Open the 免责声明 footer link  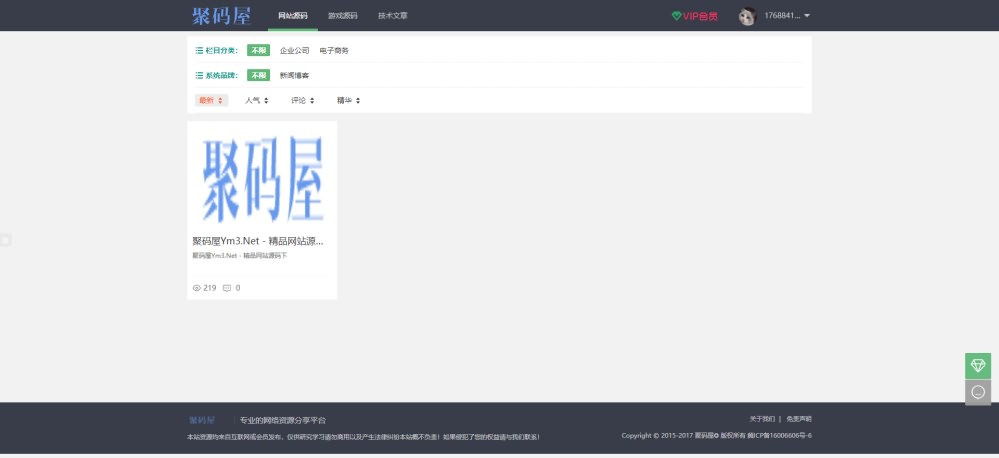coord(799,419)
